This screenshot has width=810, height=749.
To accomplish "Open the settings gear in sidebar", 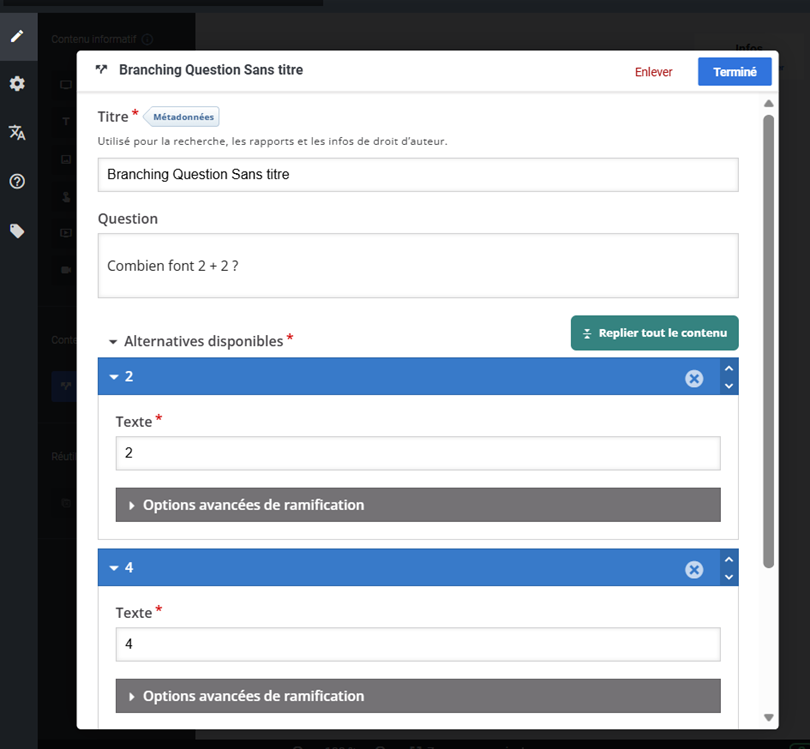I will click(17, 84).
